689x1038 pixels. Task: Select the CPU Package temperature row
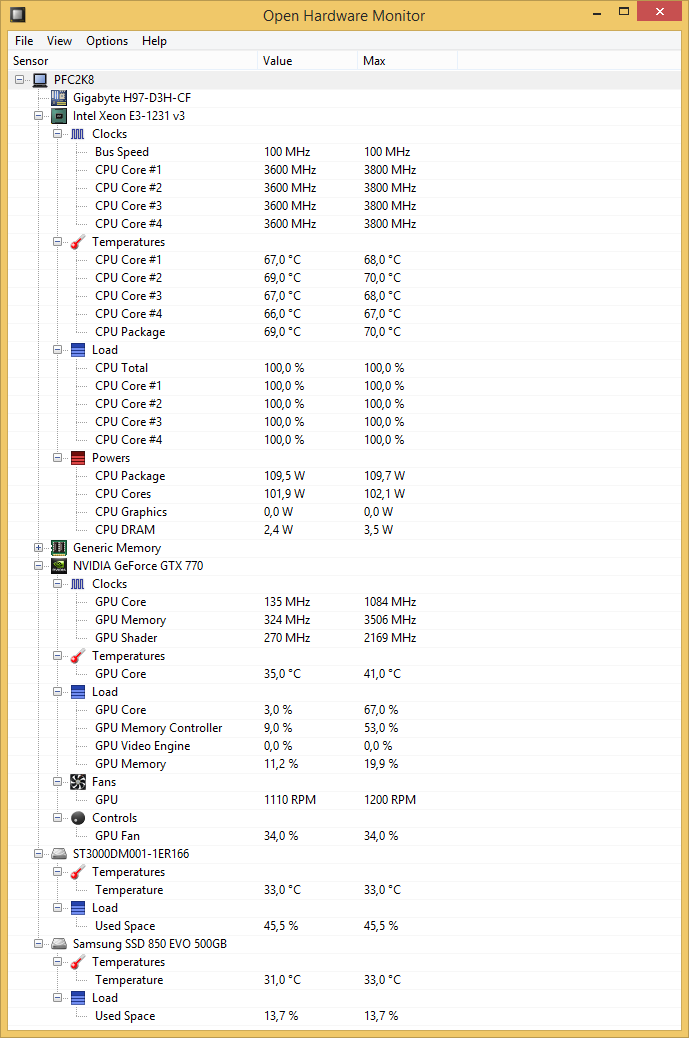click(344, 332)
